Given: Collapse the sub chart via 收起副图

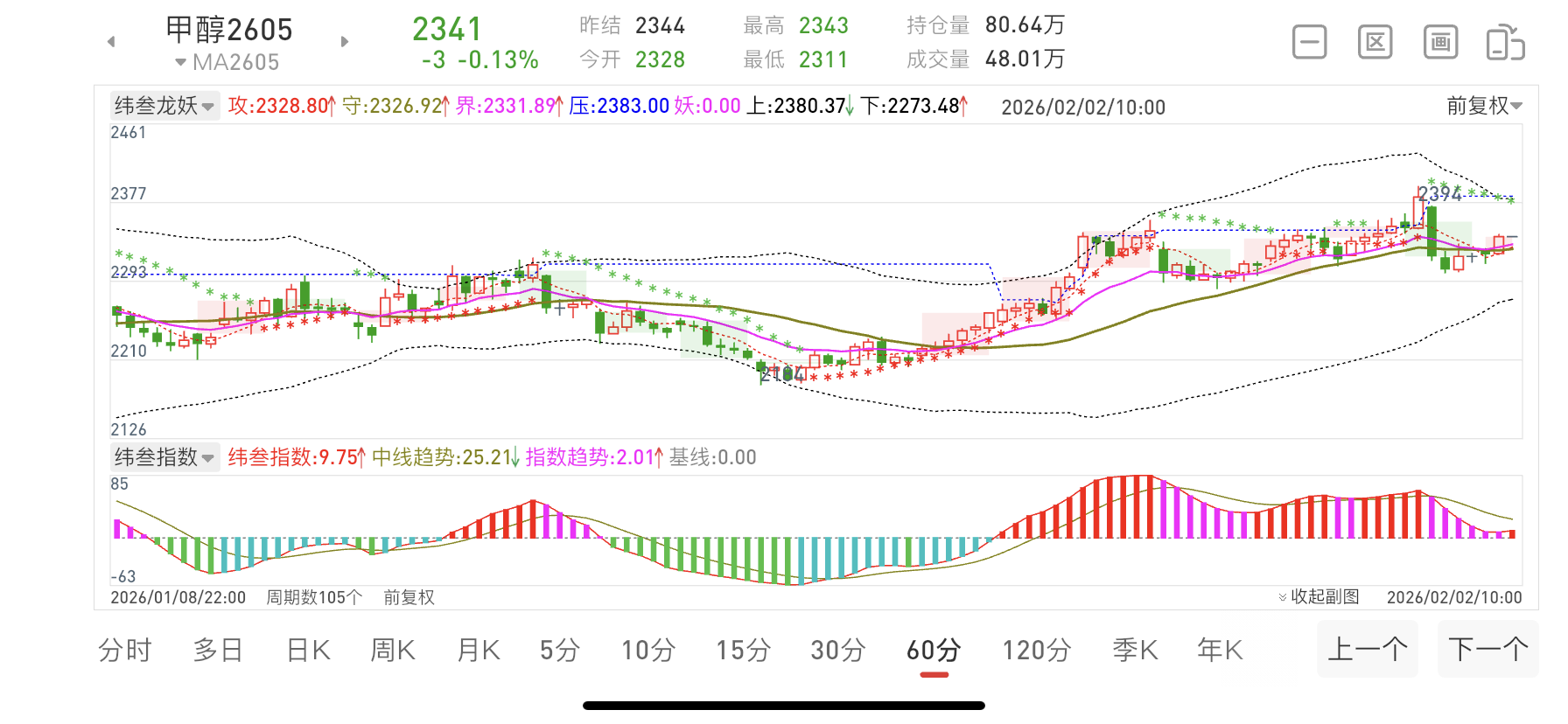Looking at the screenshot, I should coord(1319,597).
